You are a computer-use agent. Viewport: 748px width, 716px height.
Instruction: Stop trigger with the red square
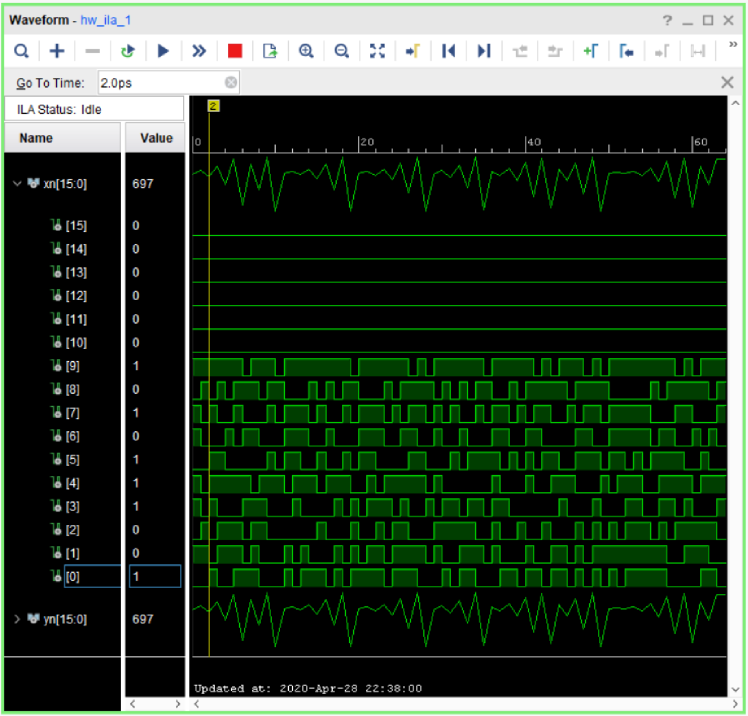pos(235,51)
